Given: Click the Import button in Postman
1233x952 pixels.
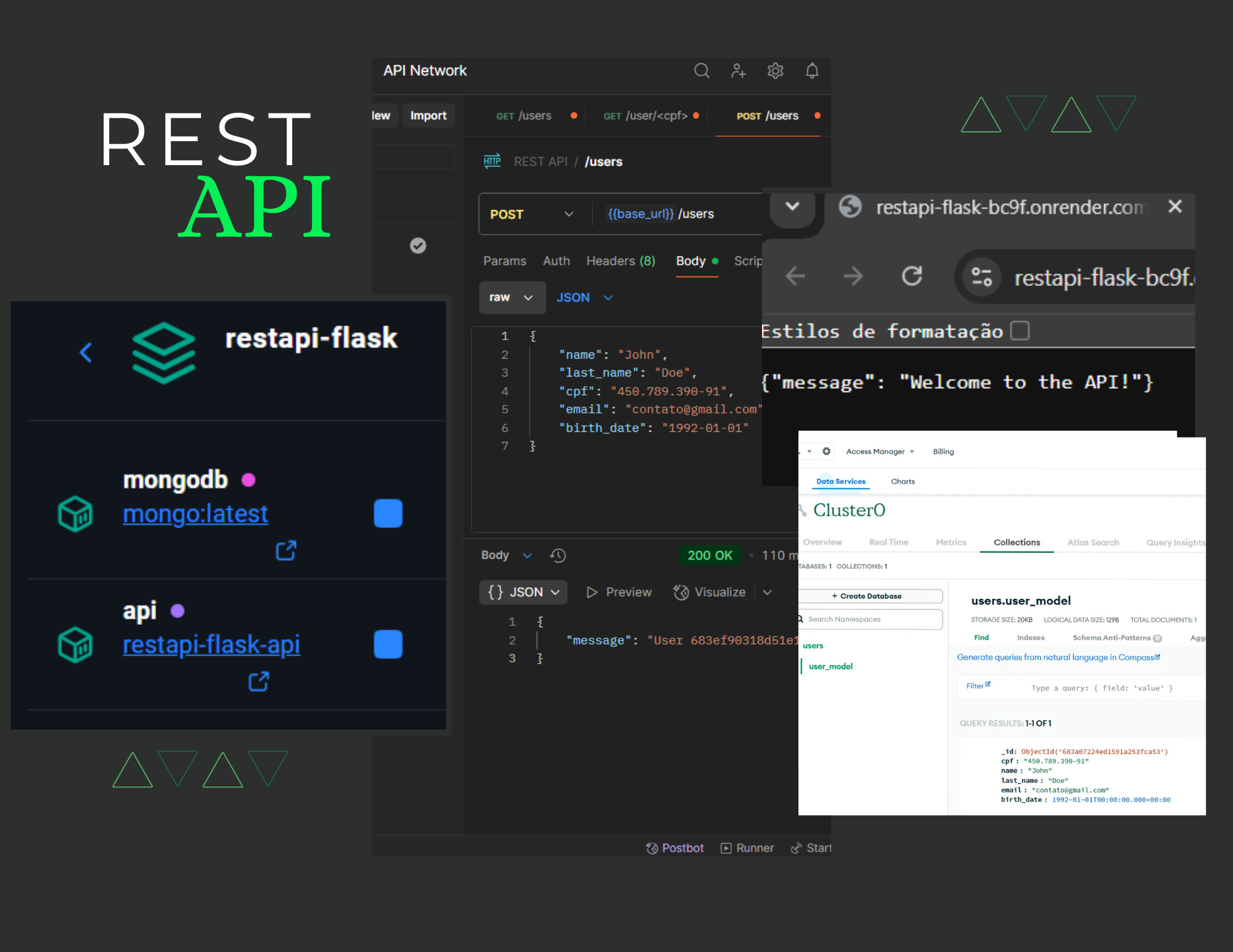Looking at the screenshot, I should pos(428,116).
